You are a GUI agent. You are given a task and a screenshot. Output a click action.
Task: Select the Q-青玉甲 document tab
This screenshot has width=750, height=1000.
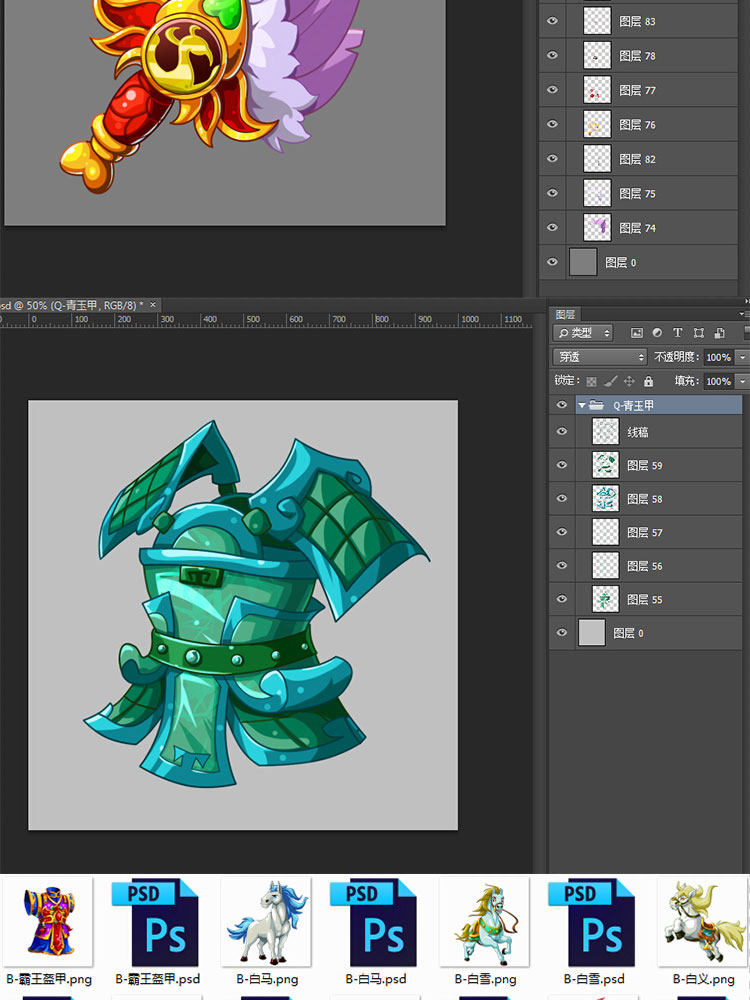point(70,304)
